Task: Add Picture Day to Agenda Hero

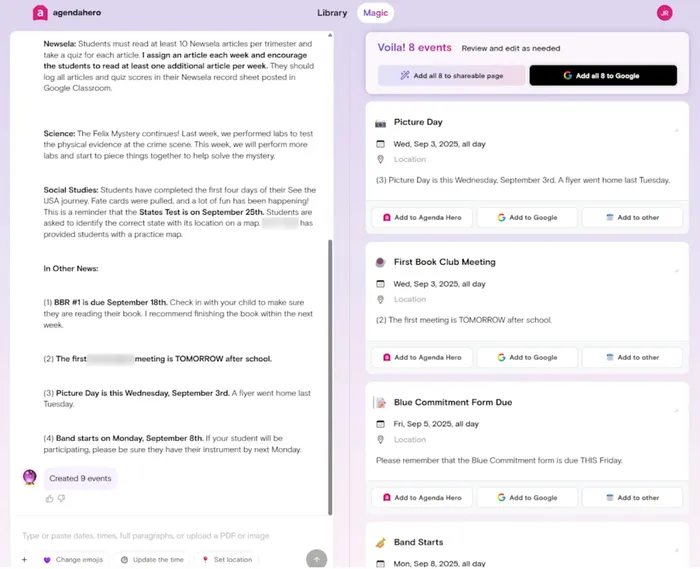Action: click(421, 217)
